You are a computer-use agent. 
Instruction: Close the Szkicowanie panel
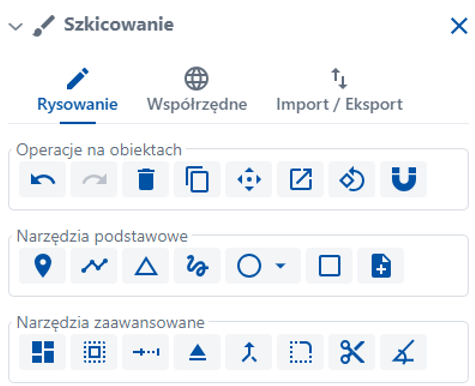[x=459, y=26]
